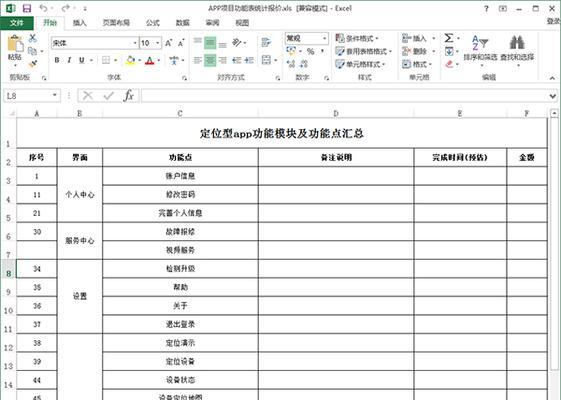This screenshot has width=561, height=400.
Task: Click the Borders icon
Action: pyautogui.click(x=106, y=60)
